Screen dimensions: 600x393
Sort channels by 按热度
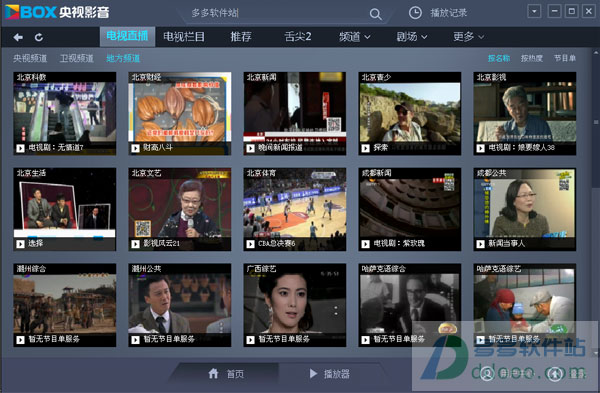[532, 58]
